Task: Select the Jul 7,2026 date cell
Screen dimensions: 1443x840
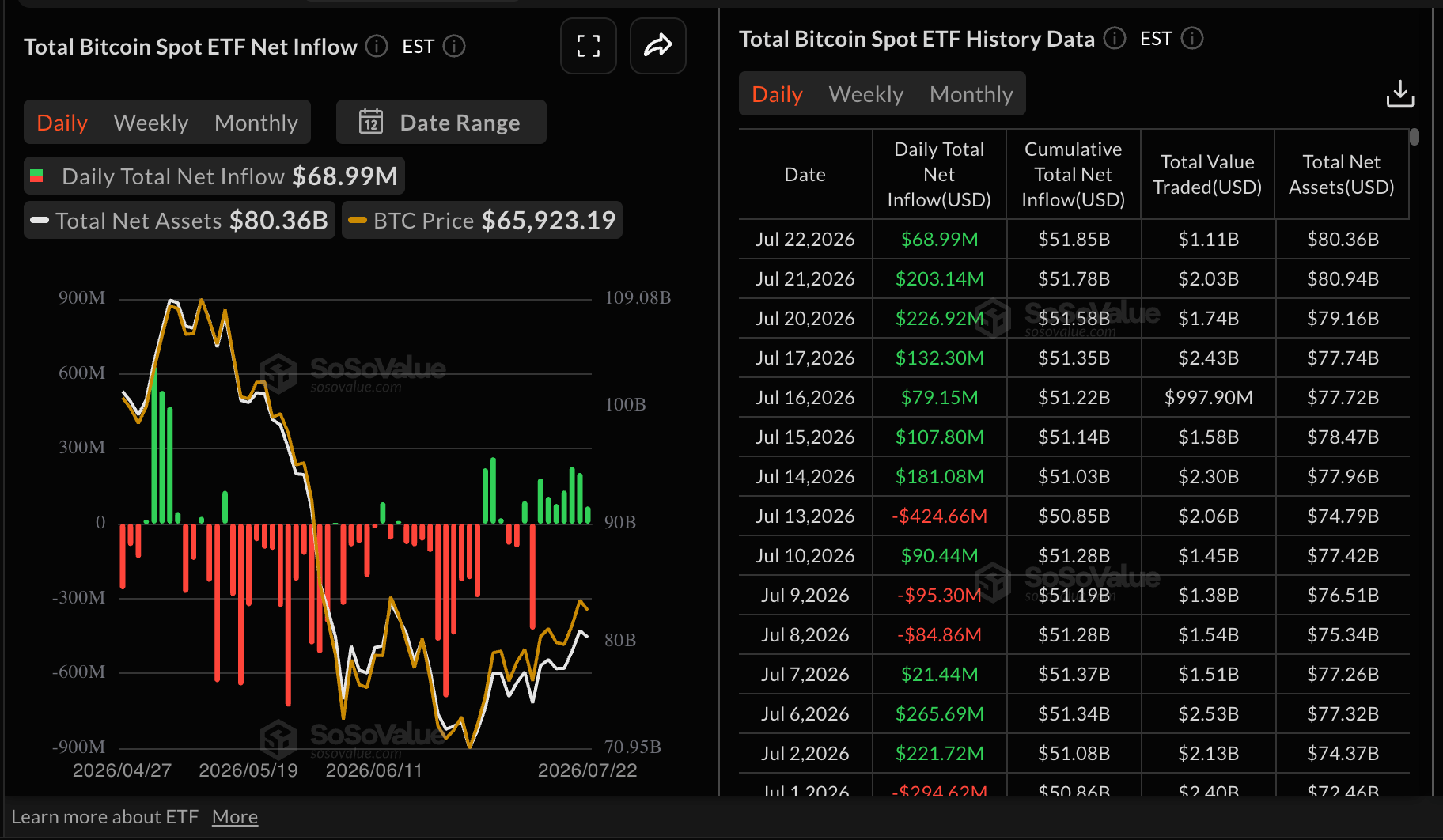Action: [805, 675]
